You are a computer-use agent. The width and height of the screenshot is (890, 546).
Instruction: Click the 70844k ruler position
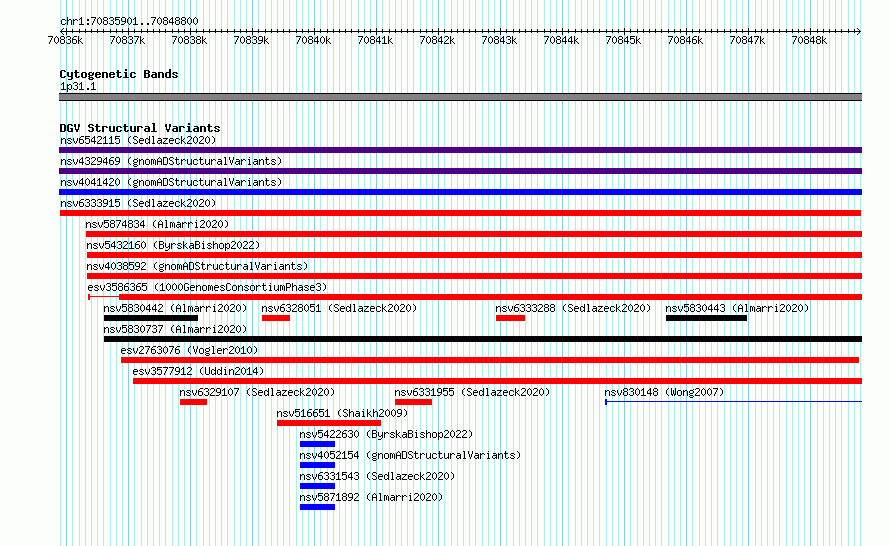tap(561, 40)
